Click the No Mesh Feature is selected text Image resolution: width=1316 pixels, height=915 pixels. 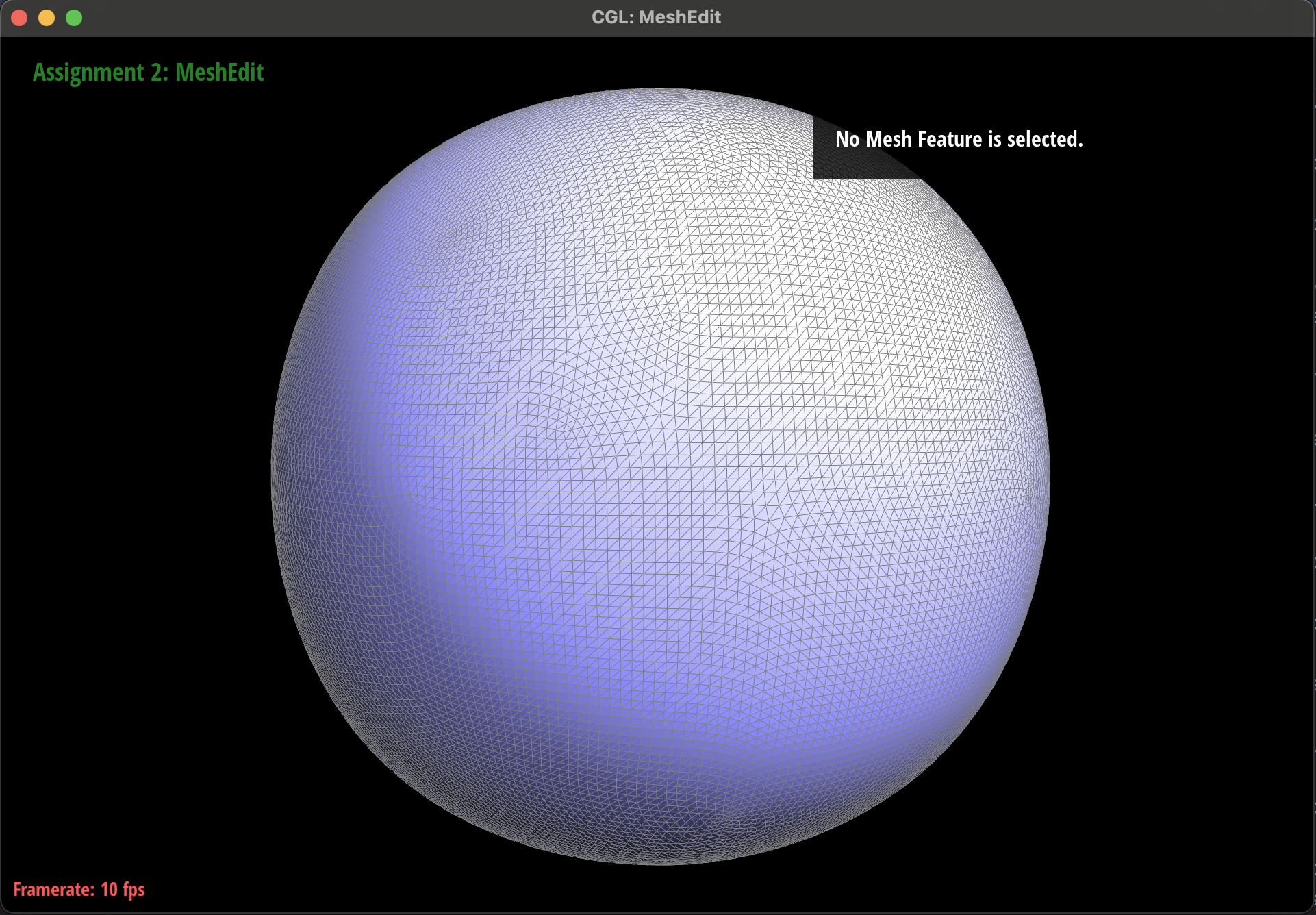959,139
